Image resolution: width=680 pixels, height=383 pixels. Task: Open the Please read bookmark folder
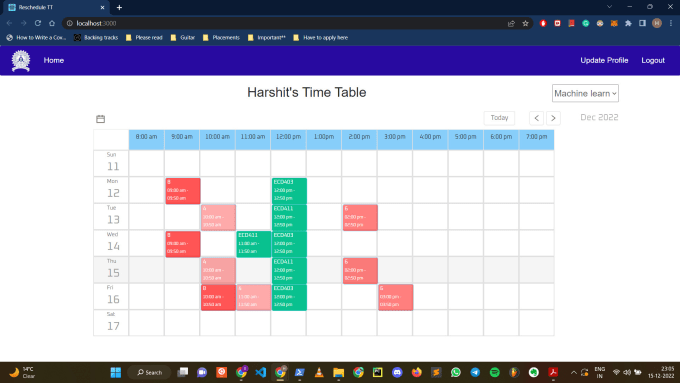144,38
